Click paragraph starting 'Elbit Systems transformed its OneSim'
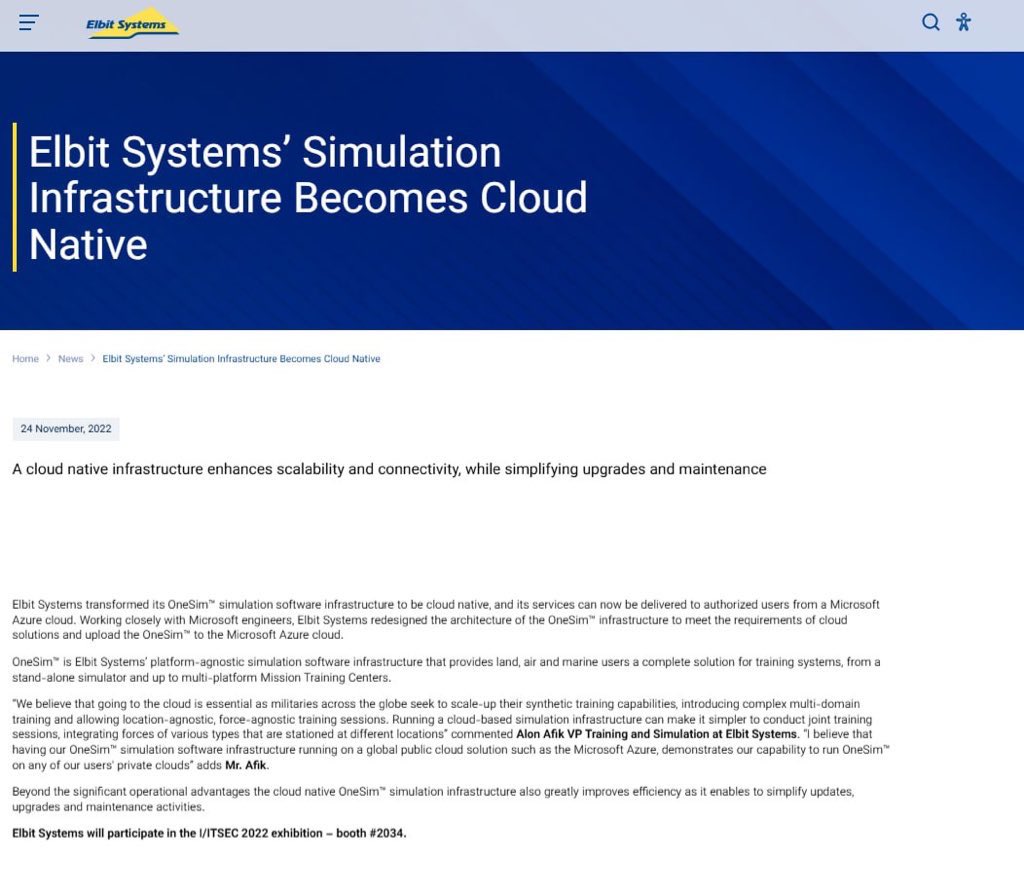1024x895 pixels. (x=445, y=619)
